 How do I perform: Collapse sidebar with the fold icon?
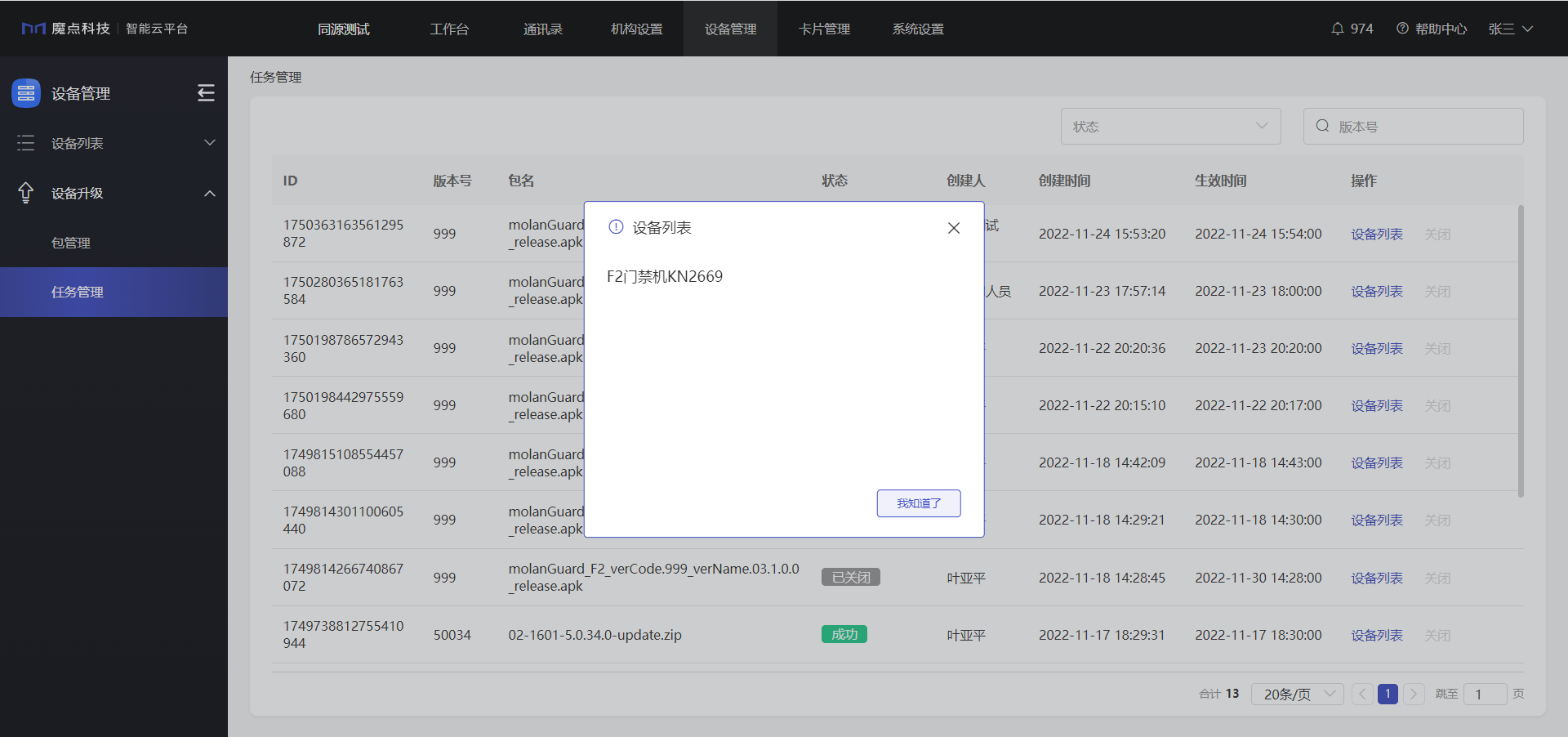(x=206, y=93)
